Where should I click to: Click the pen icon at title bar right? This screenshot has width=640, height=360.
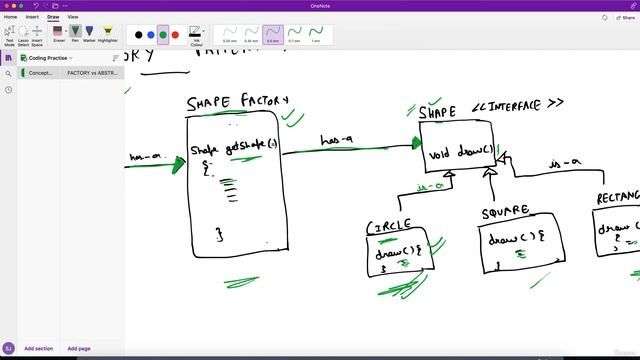pos(633,6)
